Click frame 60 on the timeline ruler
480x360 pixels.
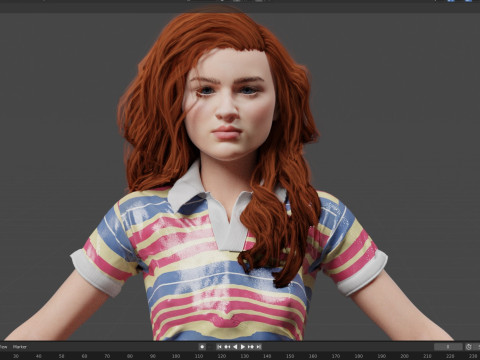click(84, 356)
